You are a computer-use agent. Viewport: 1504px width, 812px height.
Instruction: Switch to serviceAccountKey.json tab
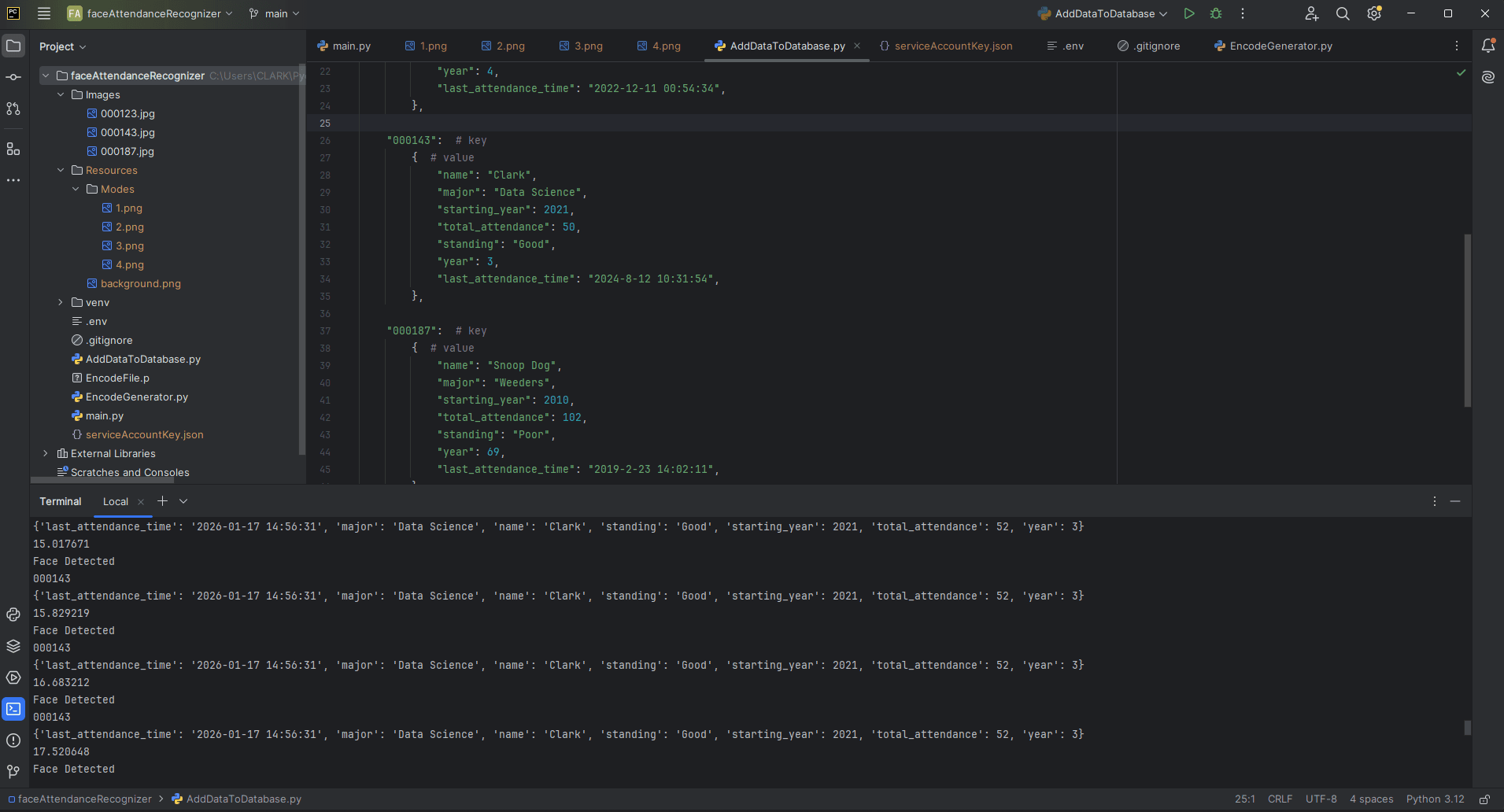(946, 46)
